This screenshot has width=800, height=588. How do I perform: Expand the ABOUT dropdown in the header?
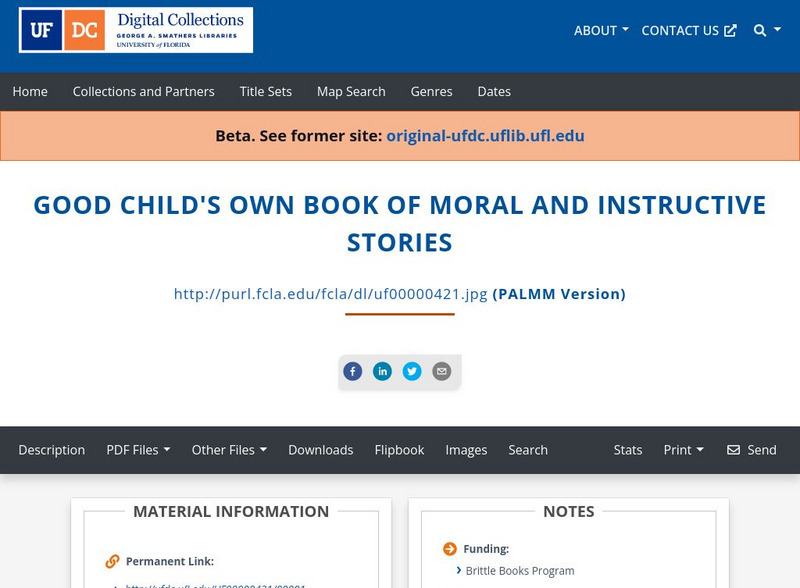599,30
